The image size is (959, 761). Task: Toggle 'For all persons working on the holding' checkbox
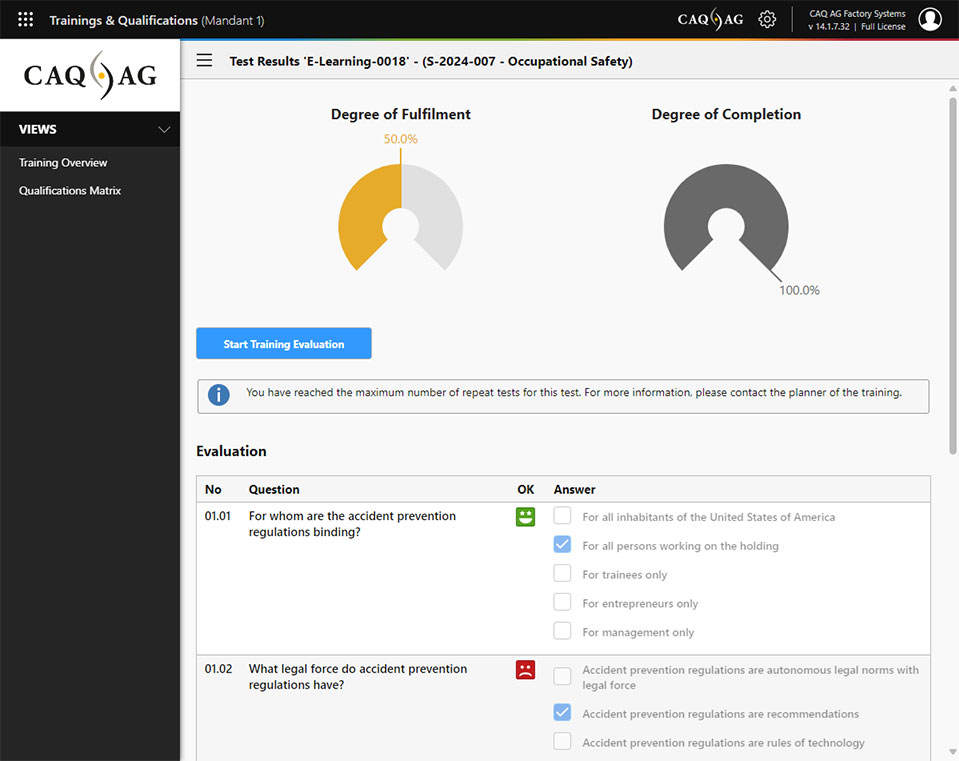[563, 545]
